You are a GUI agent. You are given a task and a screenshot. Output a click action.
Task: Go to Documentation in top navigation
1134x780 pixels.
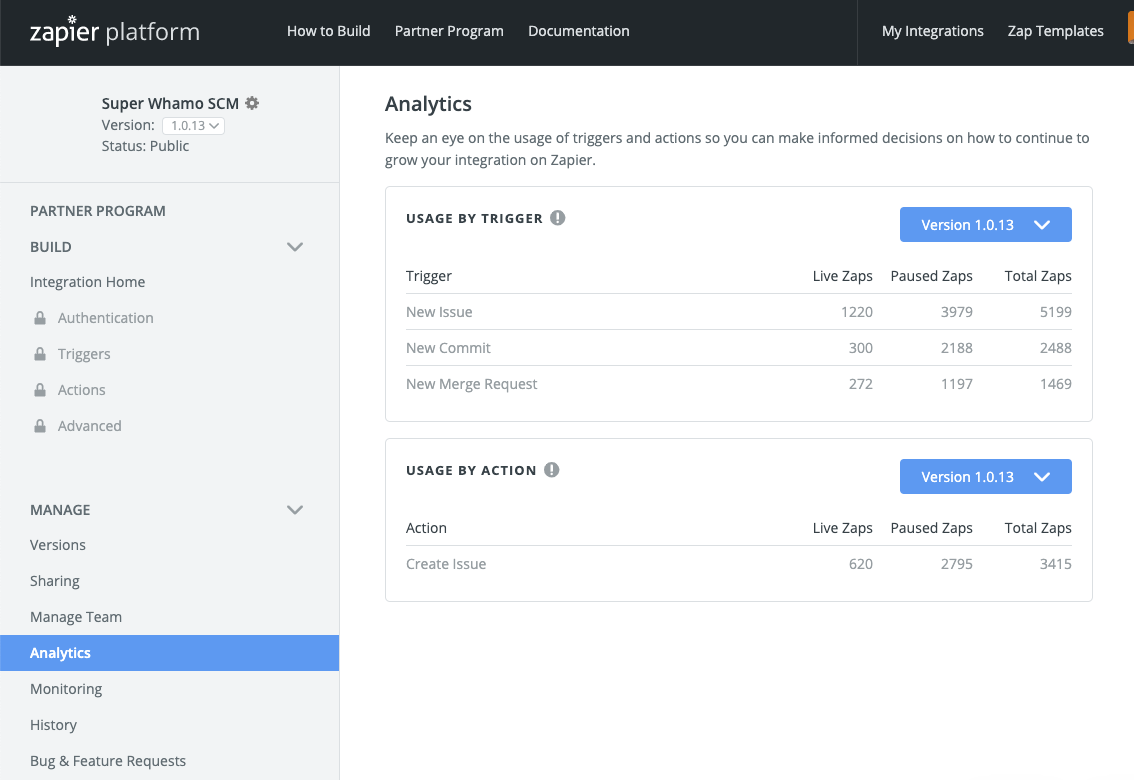(x=578, y=31)
